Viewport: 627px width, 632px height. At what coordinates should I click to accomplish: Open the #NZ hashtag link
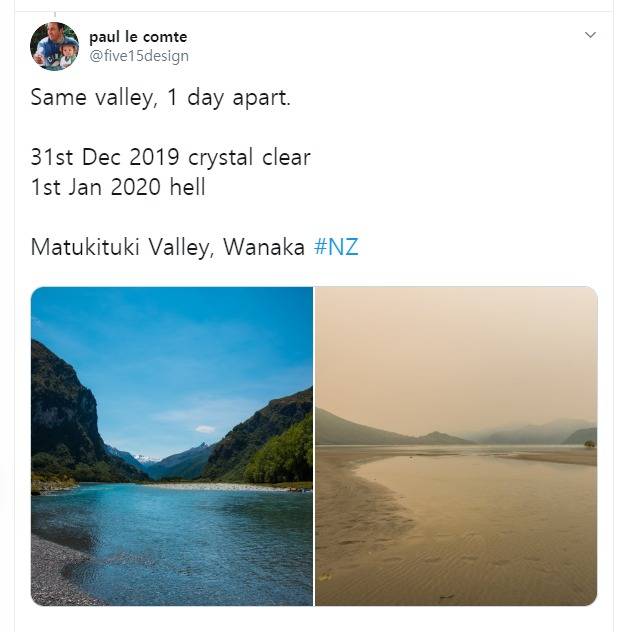point(336,247)
